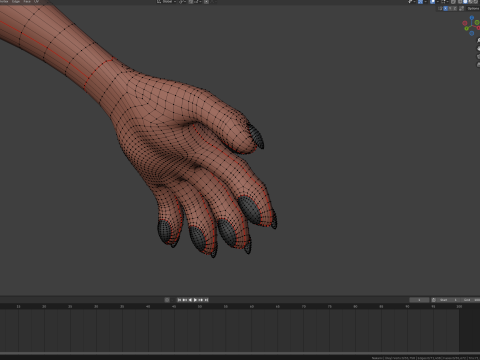This screenshot has height=360, width=480.
Task: Toggle viewport gizmos button
Action: point(420,1)
